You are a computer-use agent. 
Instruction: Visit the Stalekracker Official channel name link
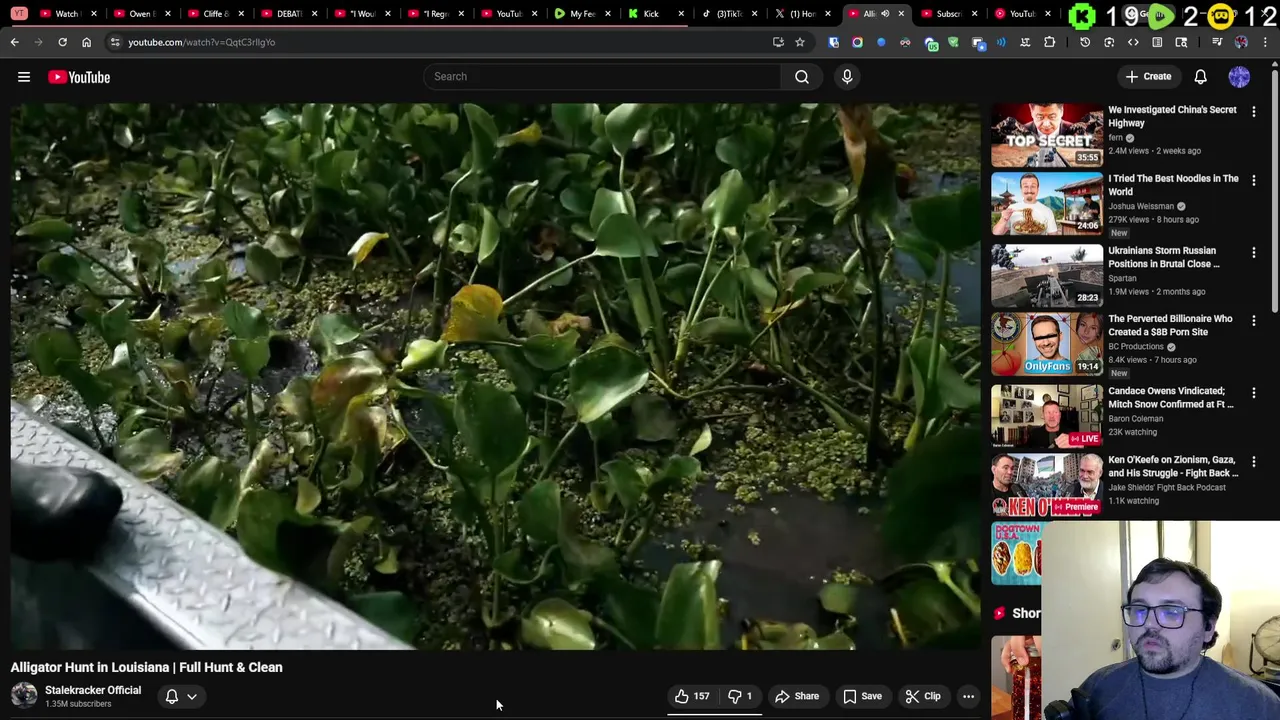coord(93,690)
